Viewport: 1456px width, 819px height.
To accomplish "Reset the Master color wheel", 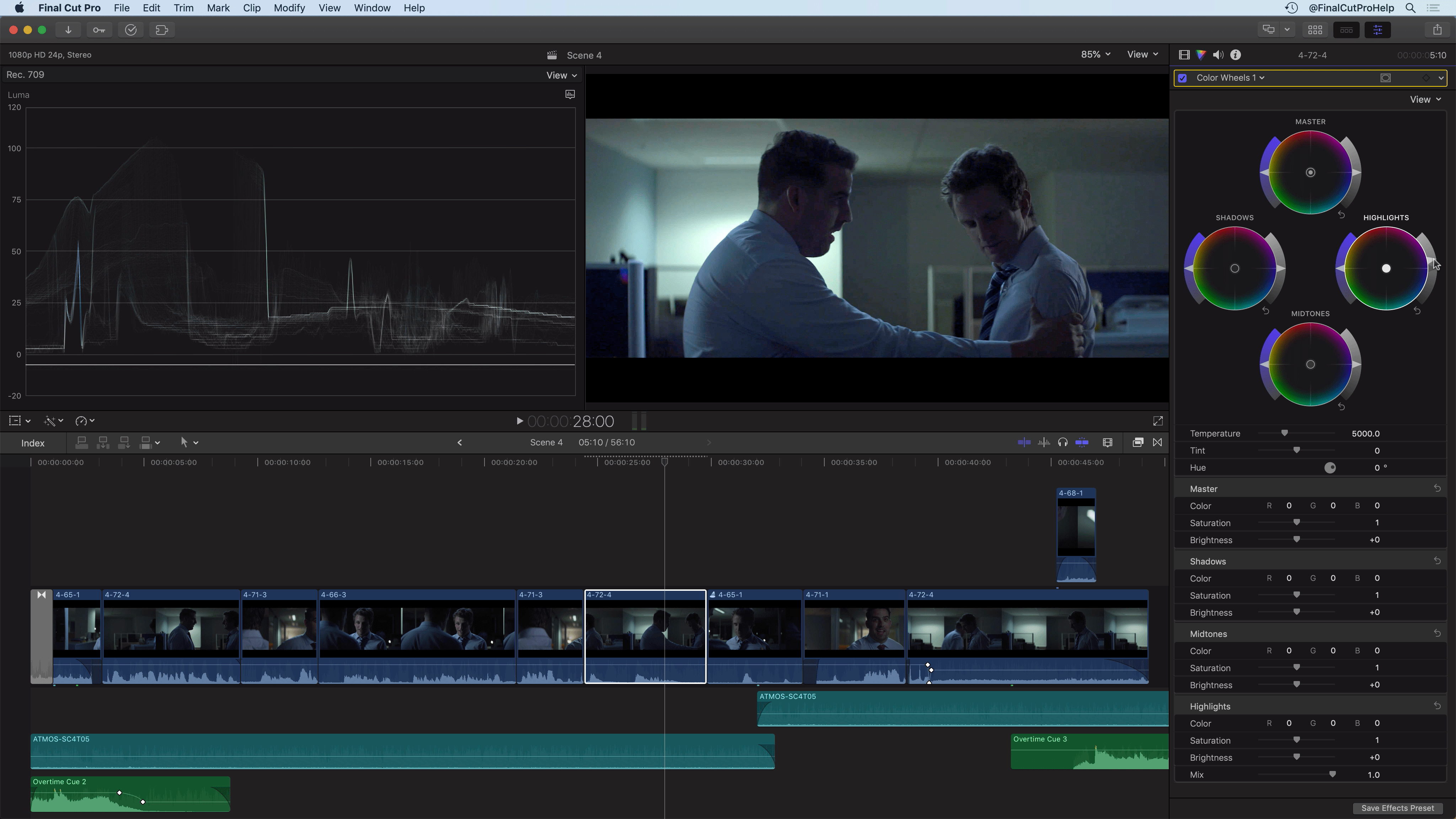I will 1341,215.
